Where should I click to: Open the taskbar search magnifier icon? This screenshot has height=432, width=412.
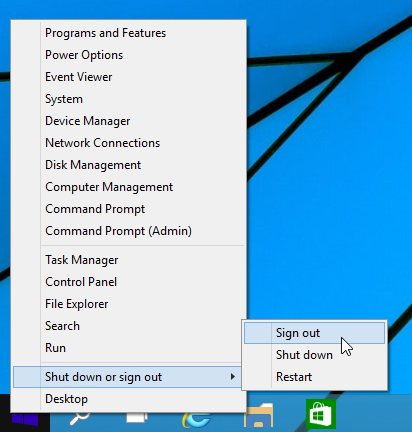80,419
